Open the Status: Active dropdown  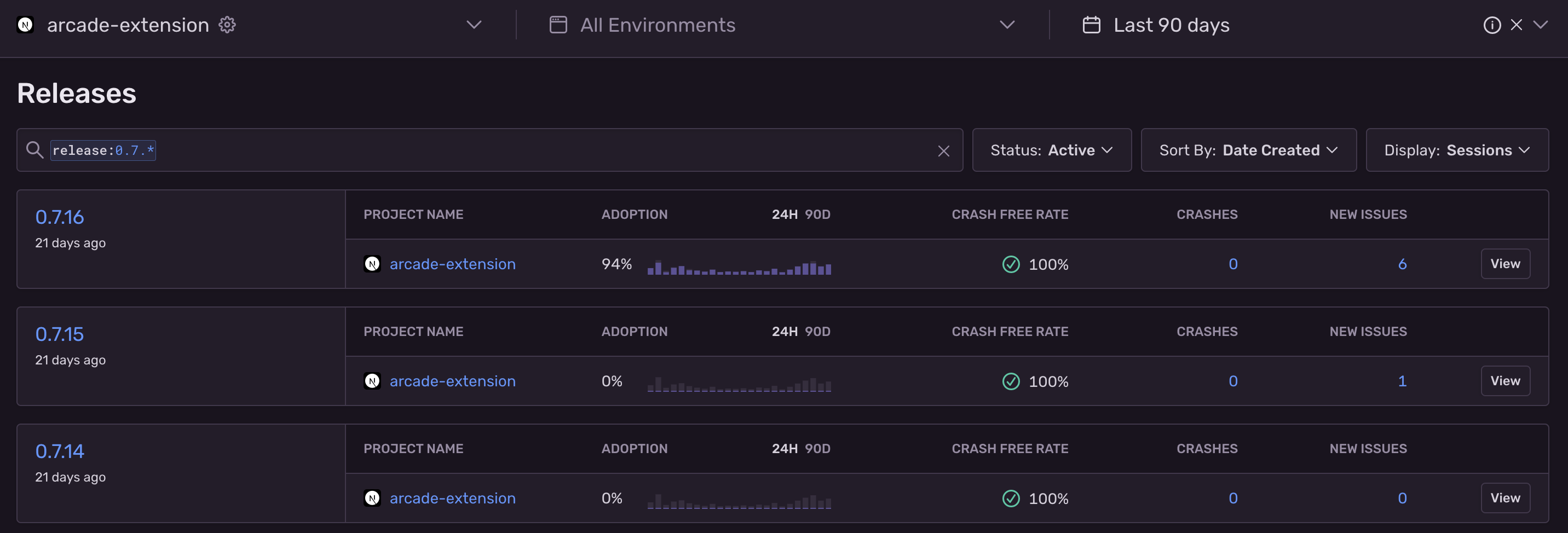tap(1051, 150)
